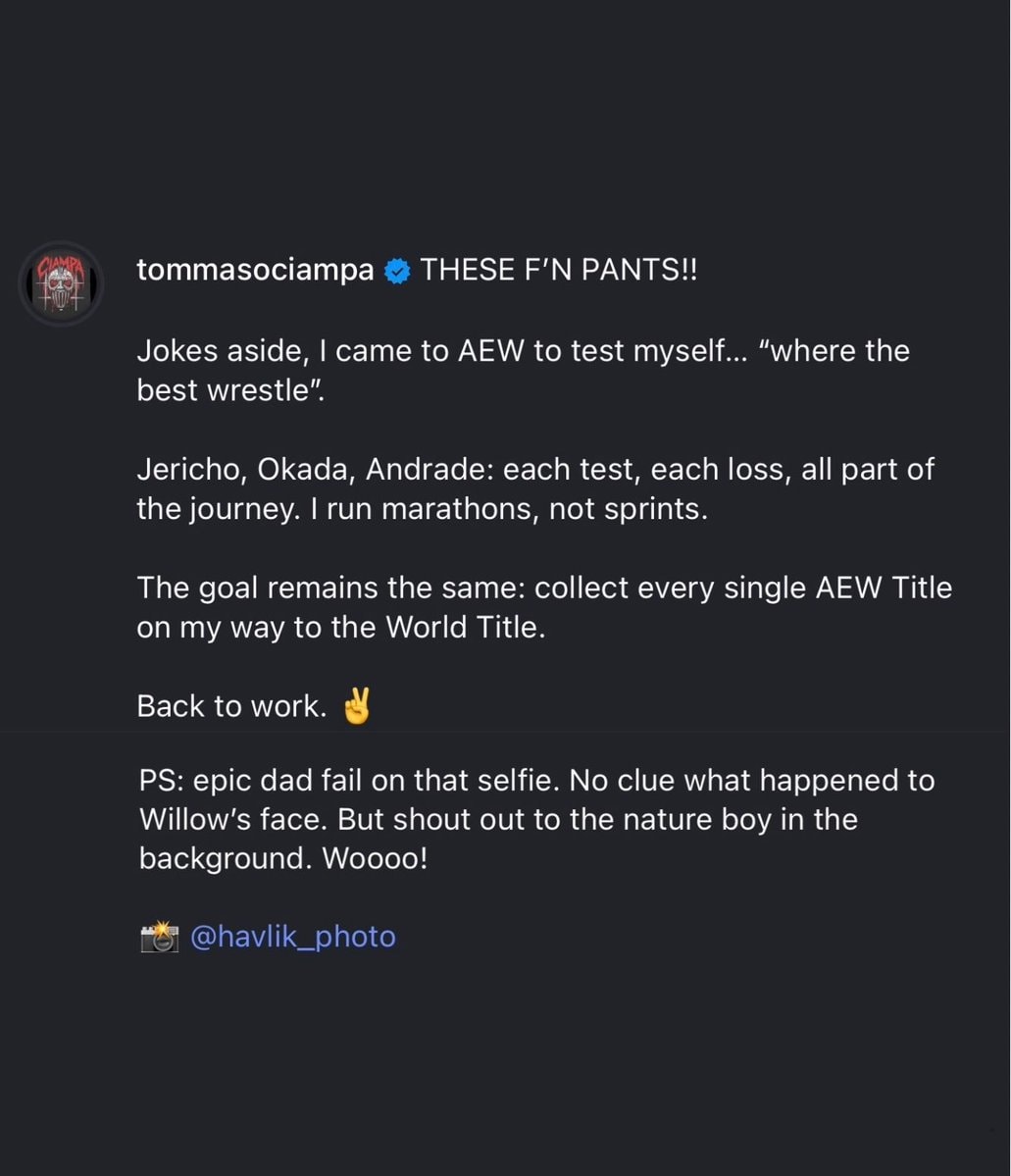The height and width of the screenshot is (1176, 1011).
Task: Click the divider line above the PS paragraph
Action: pyautogui.click(x=504, y=732)
